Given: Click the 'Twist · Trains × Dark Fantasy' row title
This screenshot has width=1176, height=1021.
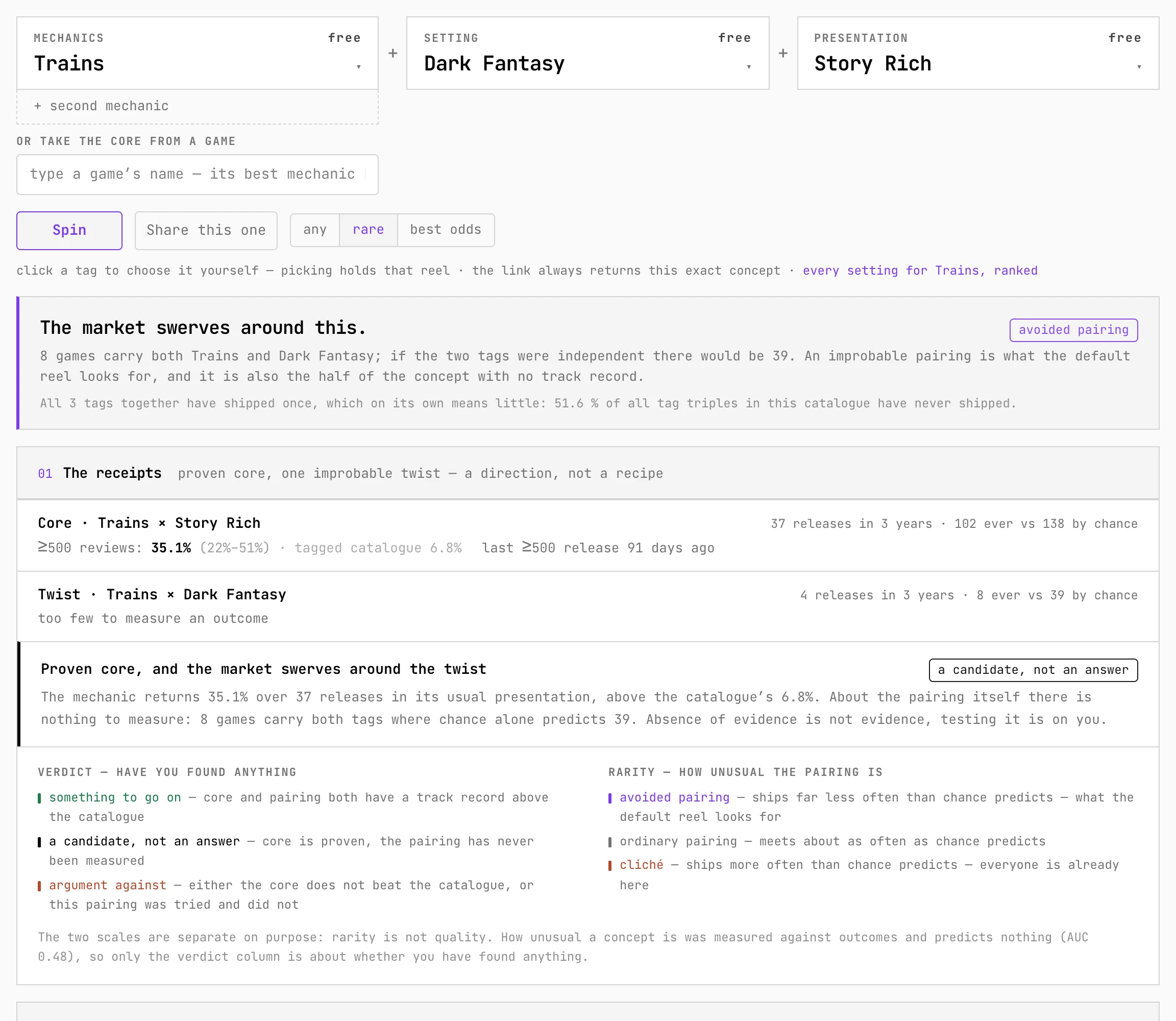Looking at the screenshot, I should point(162,594).
